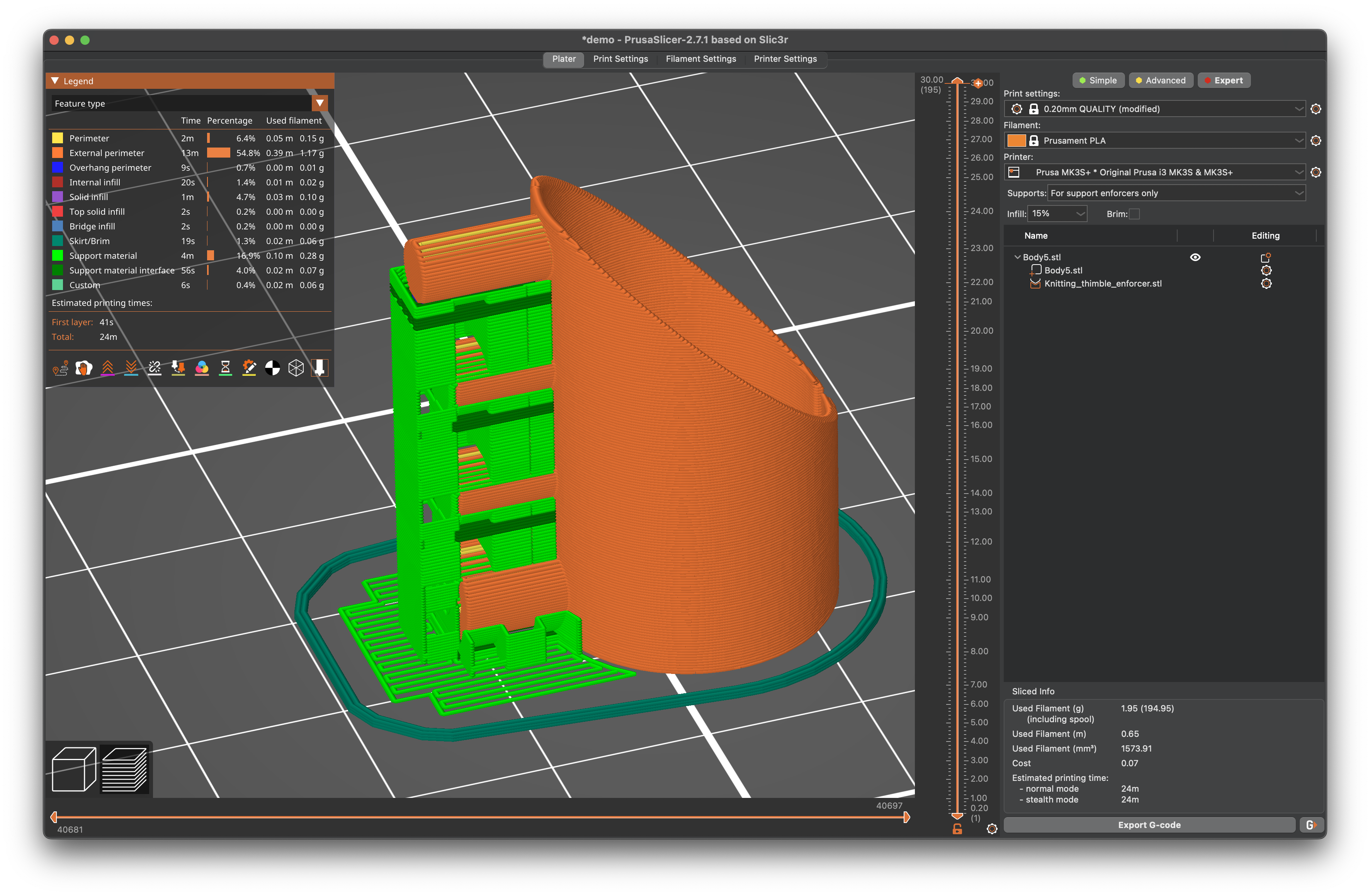Collapse the Body5.stl tree item

pyautogui.click(x=1017, y=257)
